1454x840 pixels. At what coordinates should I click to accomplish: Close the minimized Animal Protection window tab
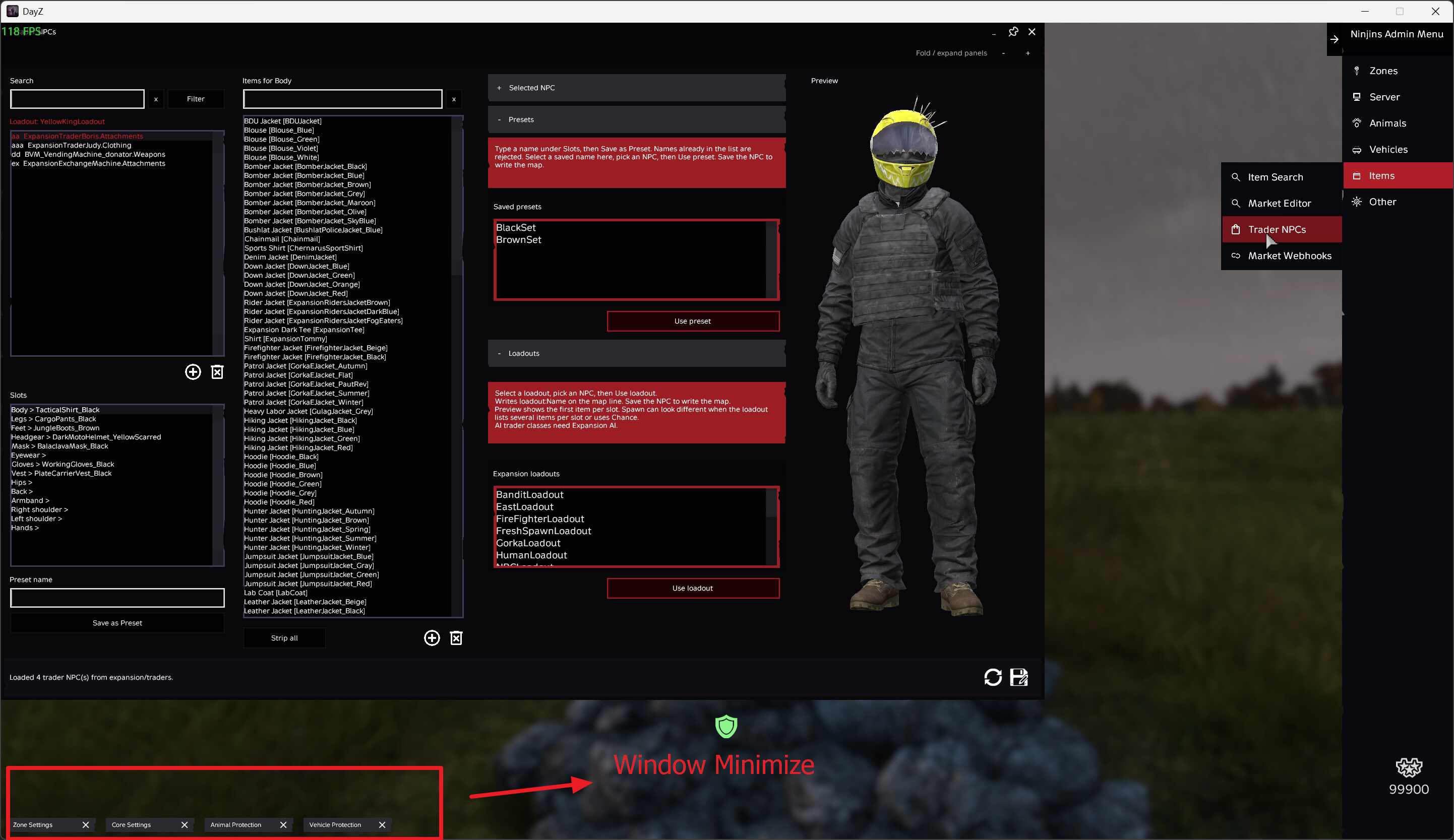pyautogui.click(x=283, y=825)
